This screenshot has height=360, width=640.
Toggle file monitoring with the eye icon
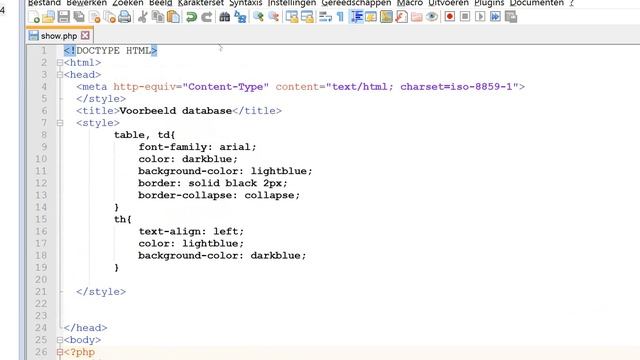point(432,17)
